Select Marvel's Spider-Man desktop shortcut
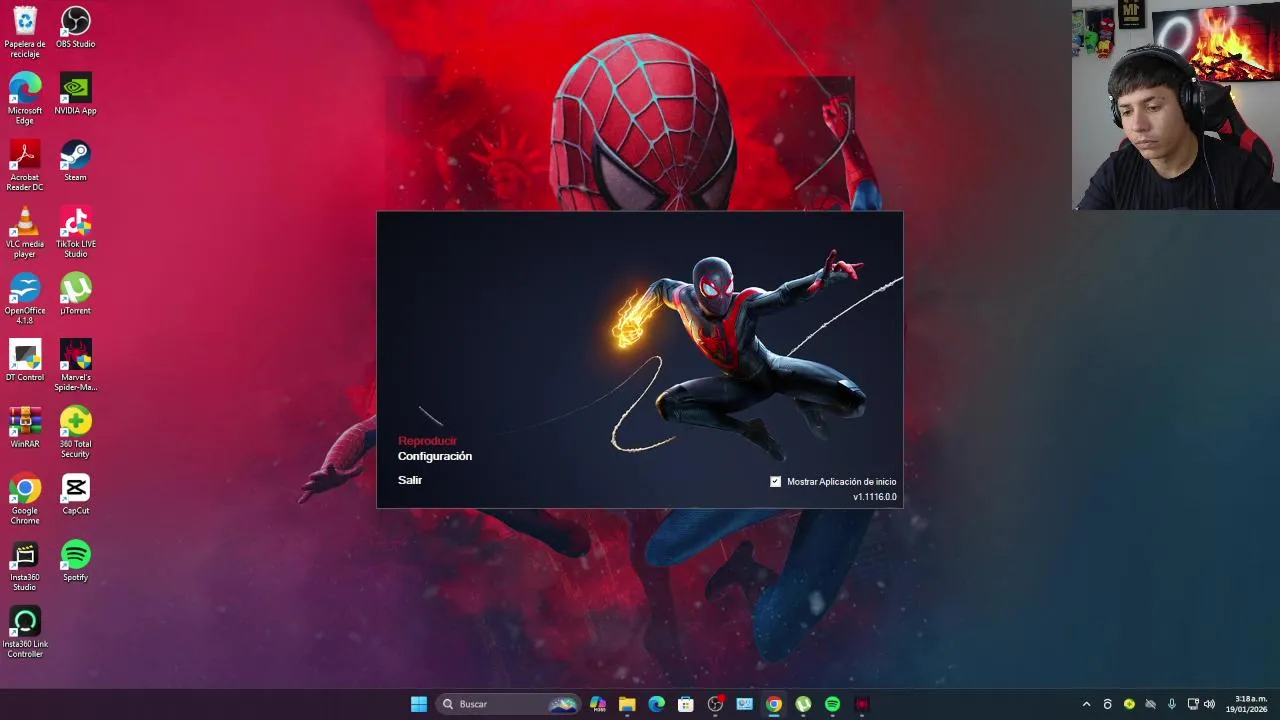This screenshot has height=720, width=1280. [76, 366]
